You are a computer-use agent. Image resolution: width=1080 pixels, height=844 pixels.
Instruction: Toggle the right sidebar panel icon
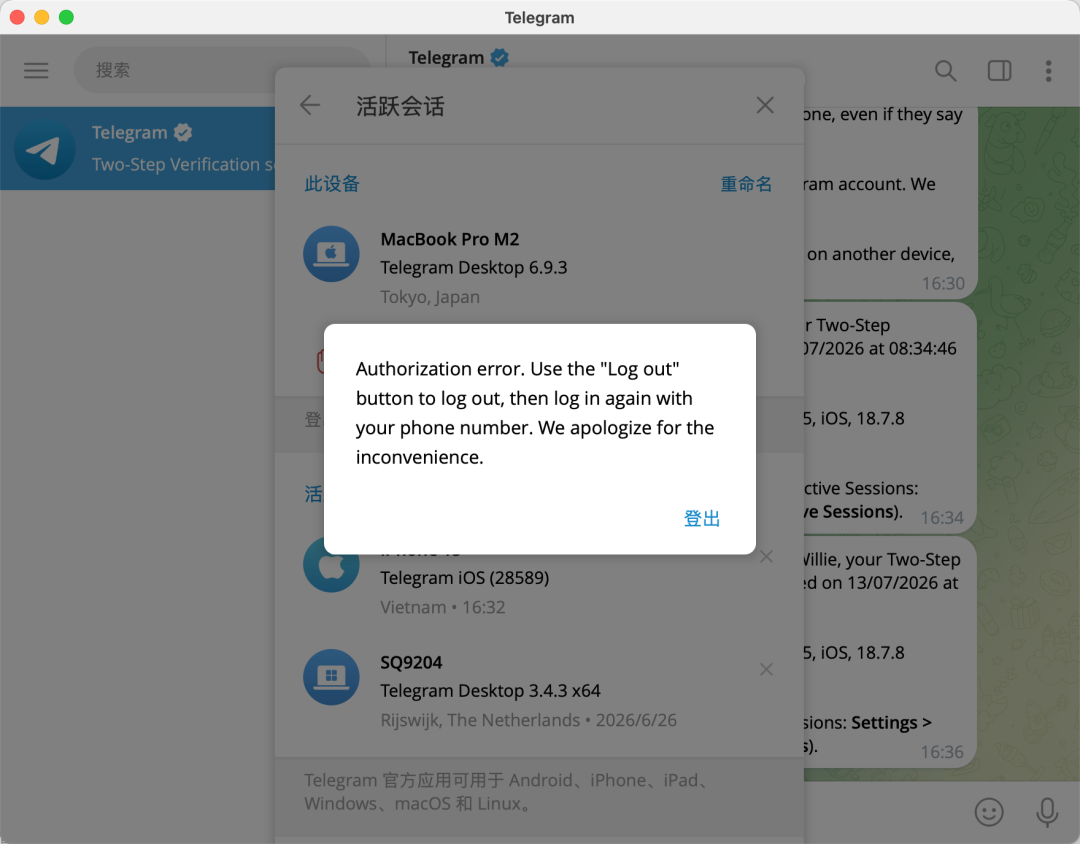pyautogui.click(x=999, y=70)
